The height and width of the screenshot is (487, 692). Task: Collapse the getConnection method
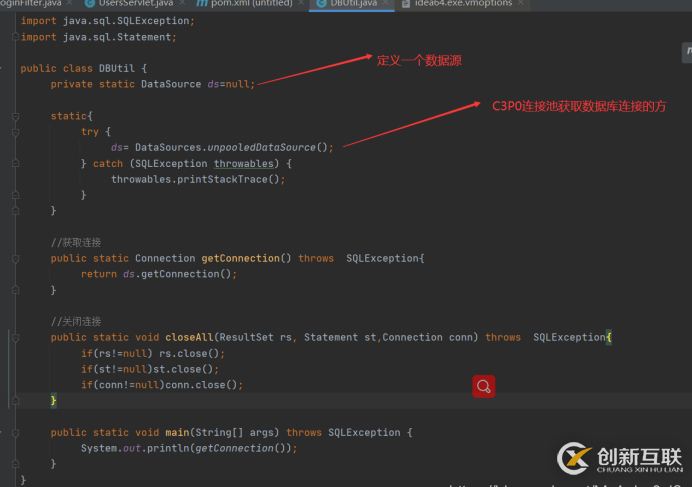[15, 258]
